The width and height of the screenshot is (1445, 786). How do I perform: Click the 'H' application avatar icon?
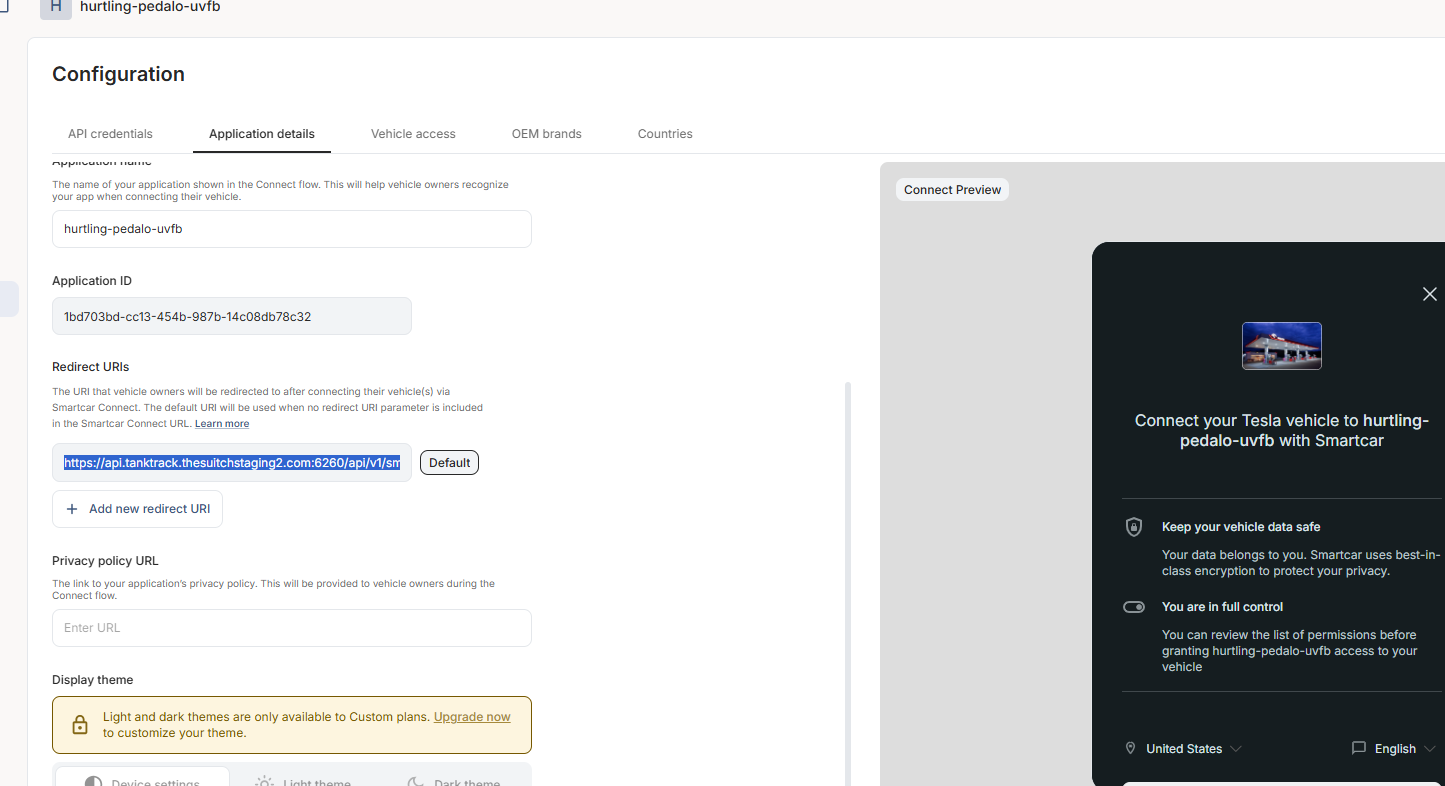pos(56,8)
